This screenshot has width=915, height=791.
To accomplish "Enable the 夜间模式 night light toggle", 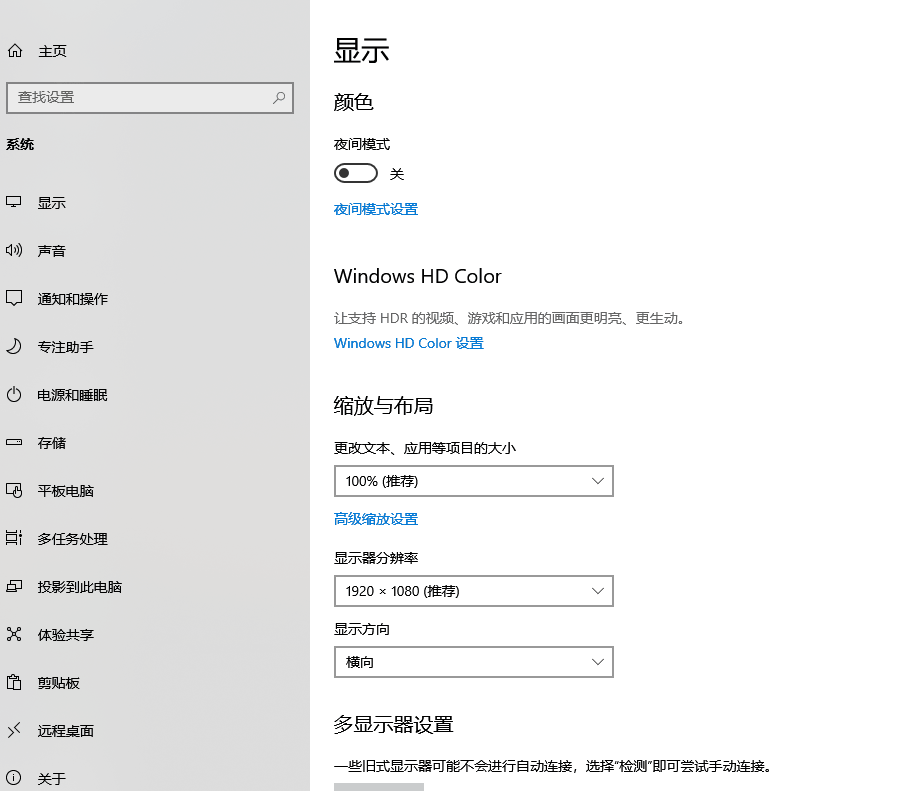I will [355, 173].
